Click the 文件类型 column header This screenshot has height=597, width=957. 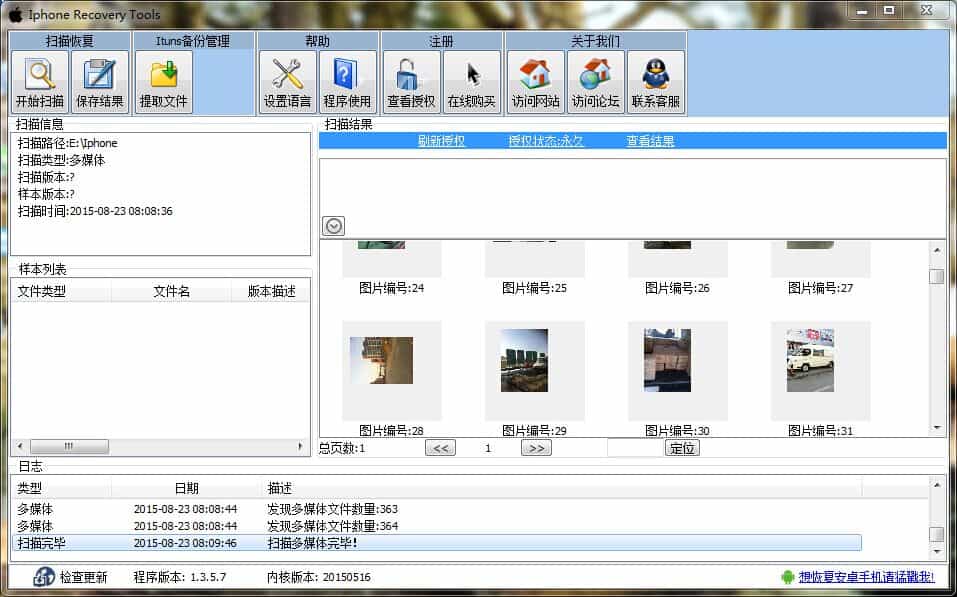tap(61, 292)
